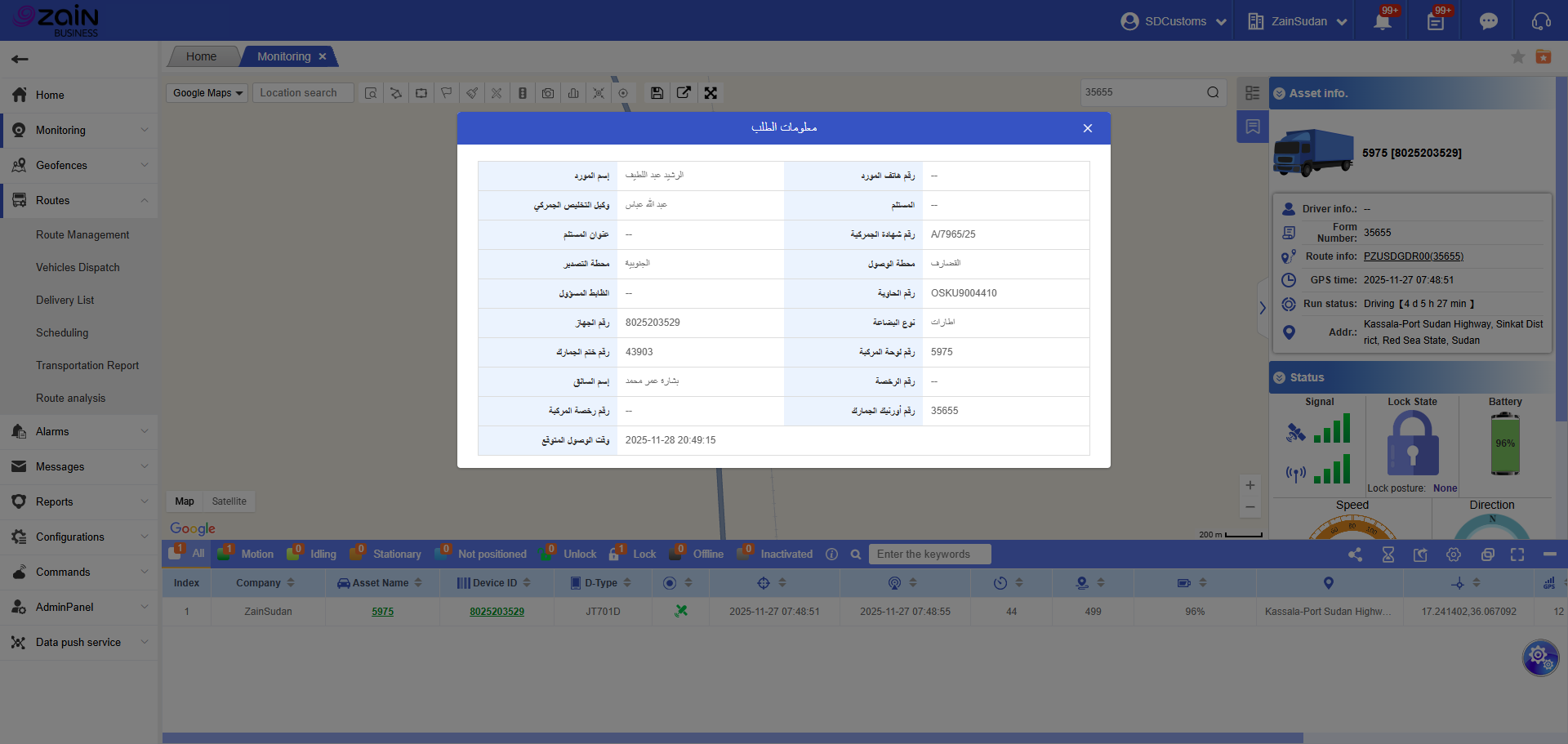The image size is (1568, 744).
Task: Click the chat messages bubble icon
Action: coord(1488,22)
